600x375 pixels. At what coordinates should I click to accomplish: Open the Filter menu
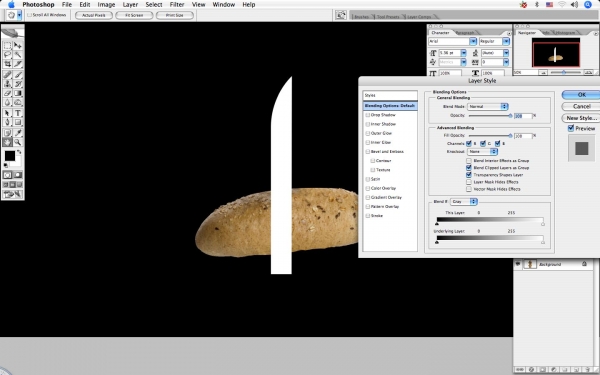[x=177, y=5]
